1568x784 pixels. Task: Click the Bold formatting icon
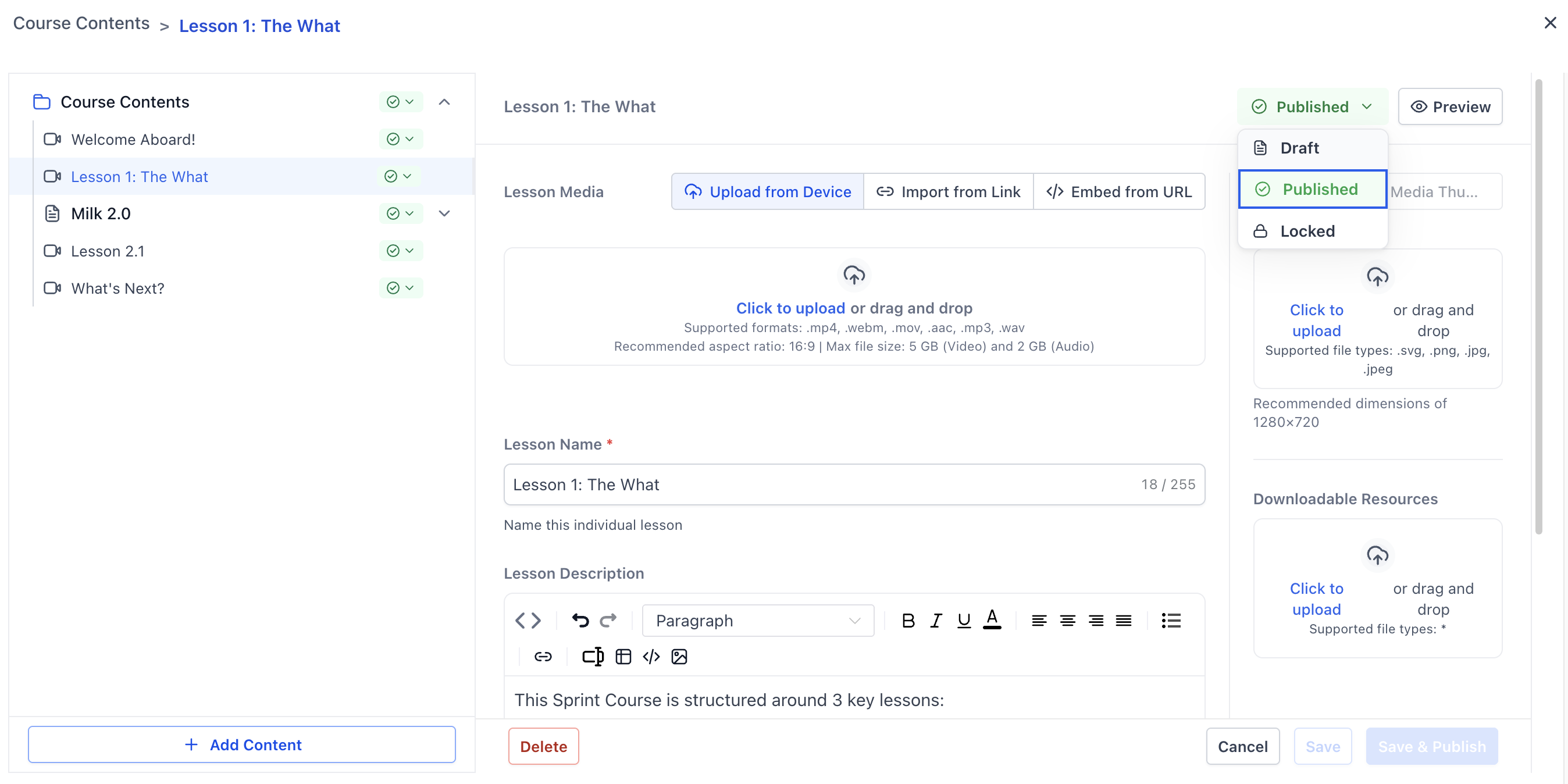907,620
